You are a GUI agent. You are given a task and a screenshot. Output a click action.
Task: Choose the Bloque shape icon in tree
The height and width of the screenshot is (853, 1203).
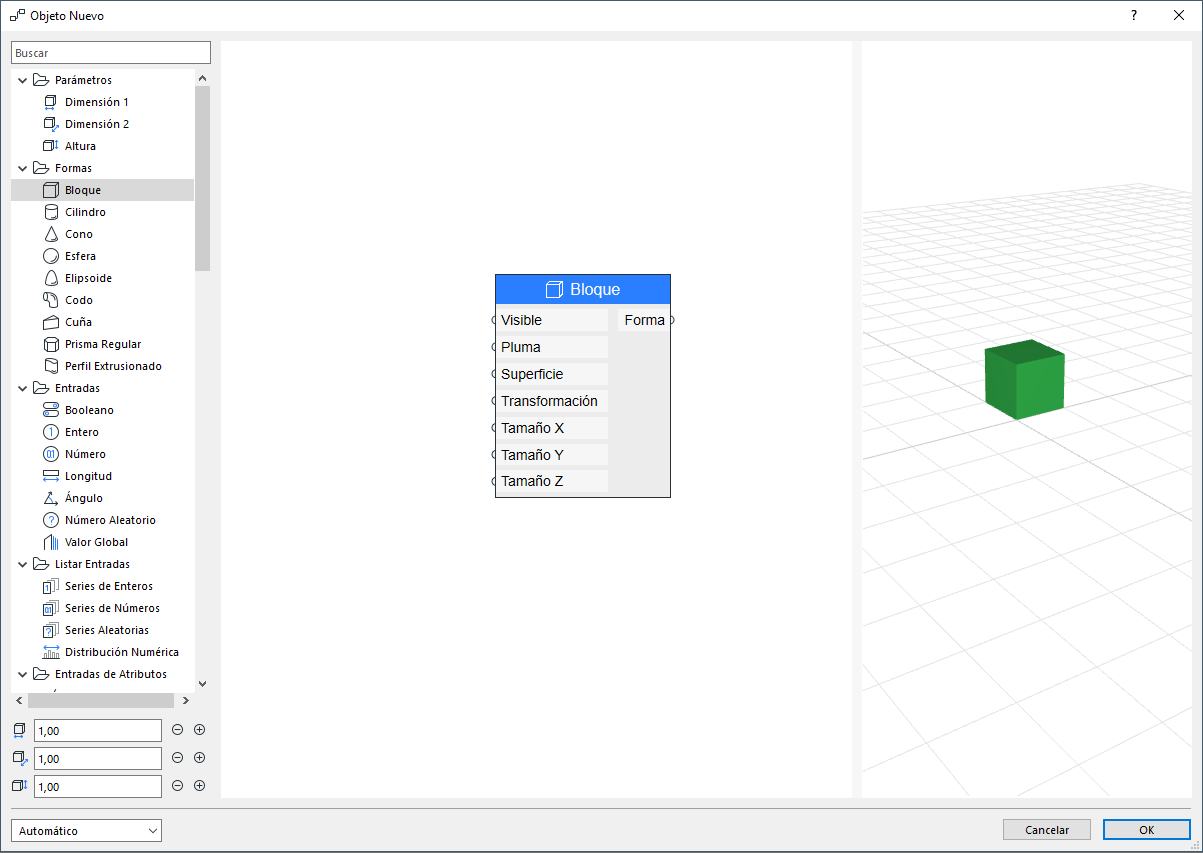tap(51, 190)
